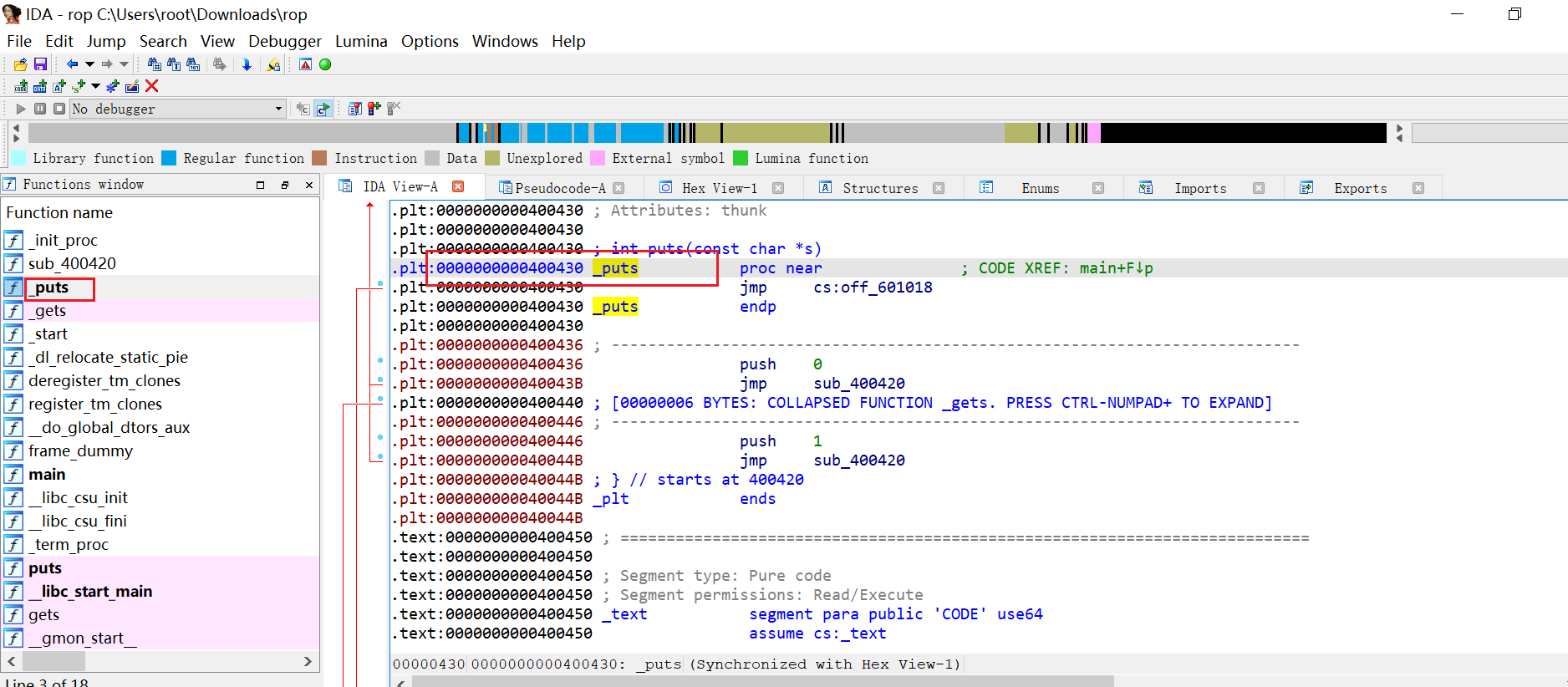Click the red X undefine icon
Screen dimensions: 1568x687
click(x=151, y=86)
